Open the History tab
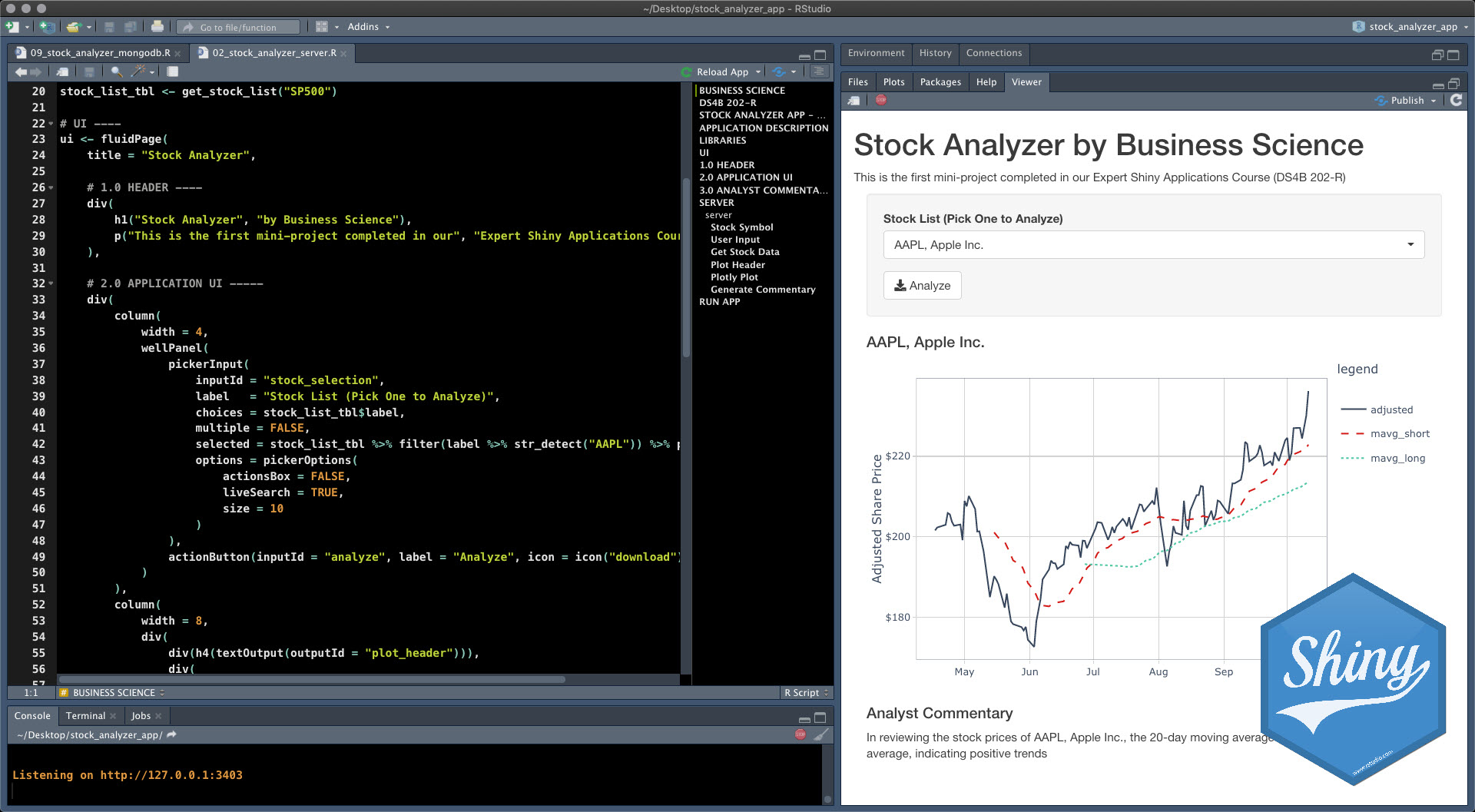The image size is (1475, 812). tap(935, 53)
